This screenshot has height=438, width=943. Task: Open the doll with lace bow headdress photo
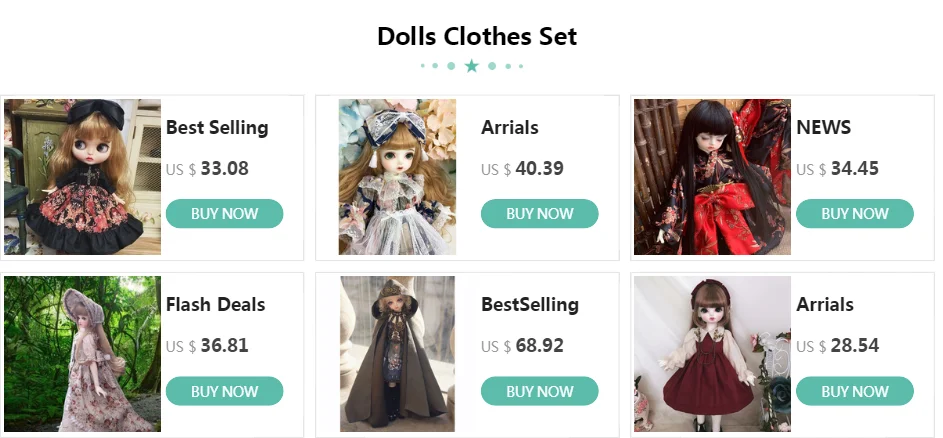point(397,177)
